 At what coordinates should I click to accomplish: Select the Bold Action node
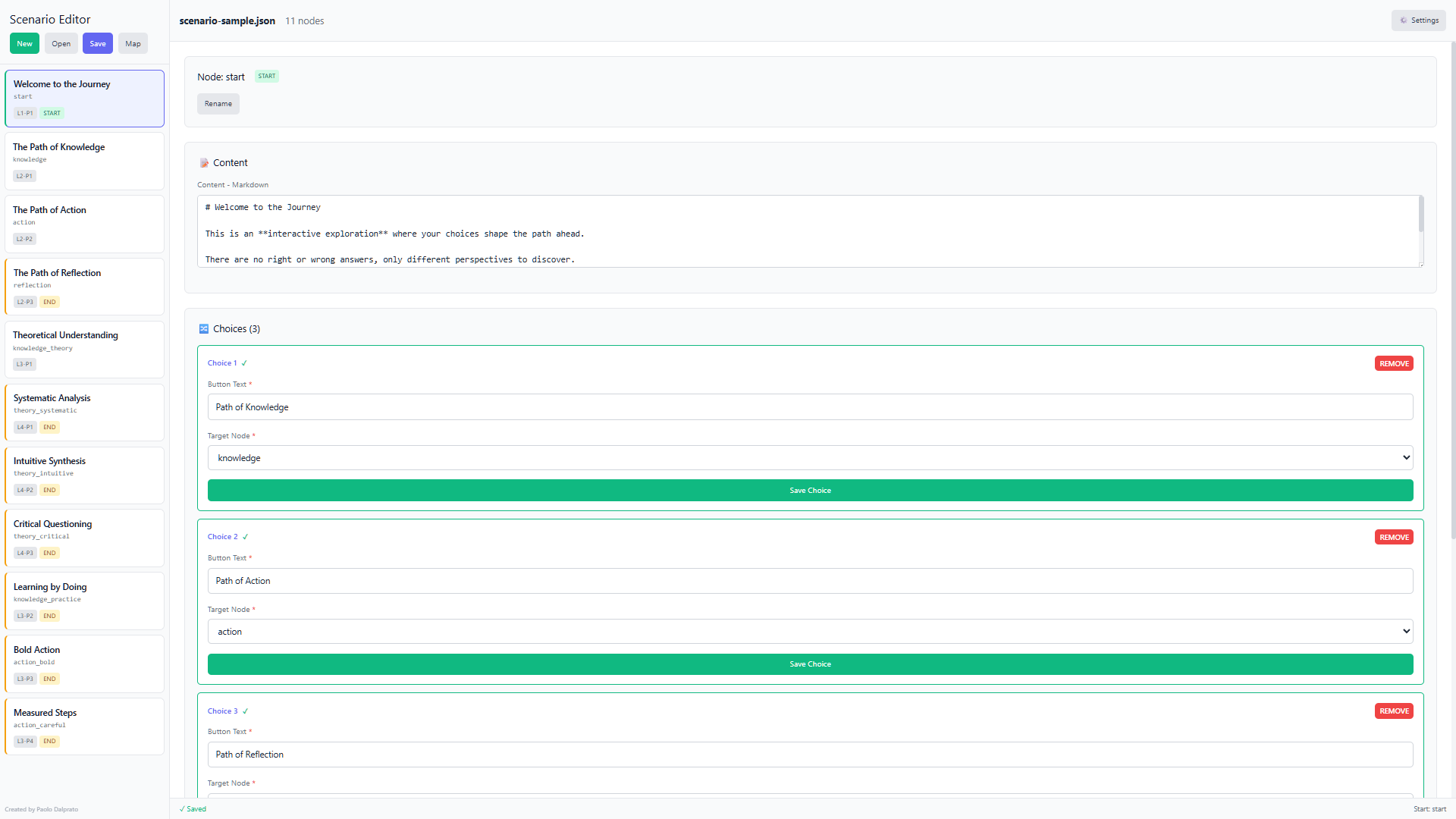coord(84,663)
